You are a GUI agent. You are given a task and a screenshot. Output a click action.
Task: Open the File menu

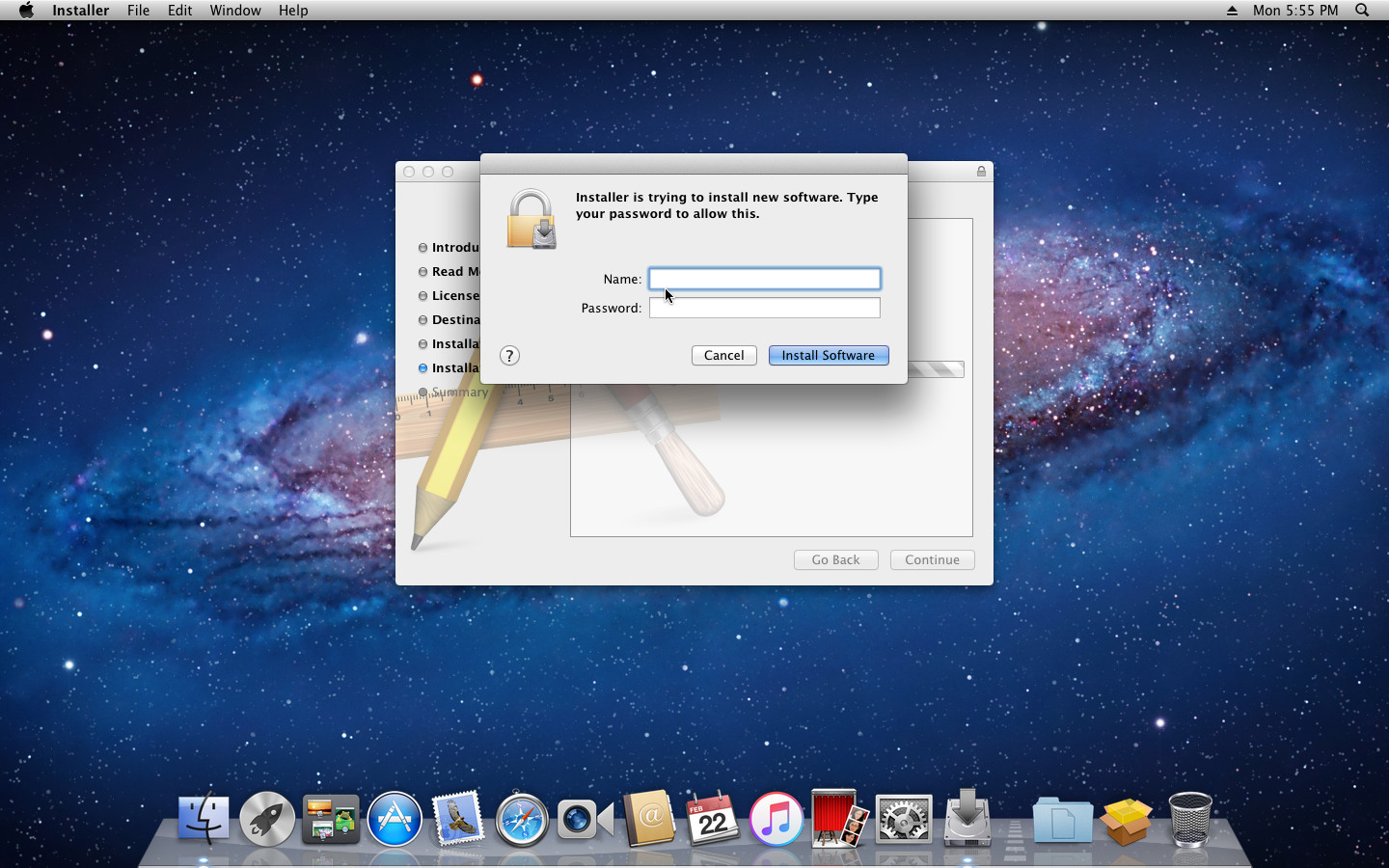pos(138,11)
